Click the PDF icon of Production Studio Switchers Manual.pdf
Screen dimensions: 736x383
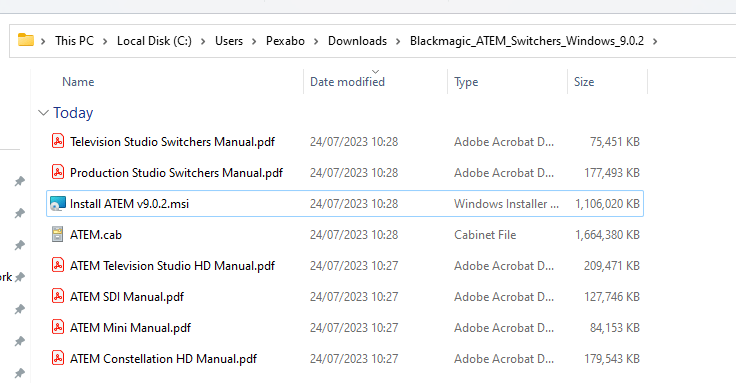(x=58, y=172)
